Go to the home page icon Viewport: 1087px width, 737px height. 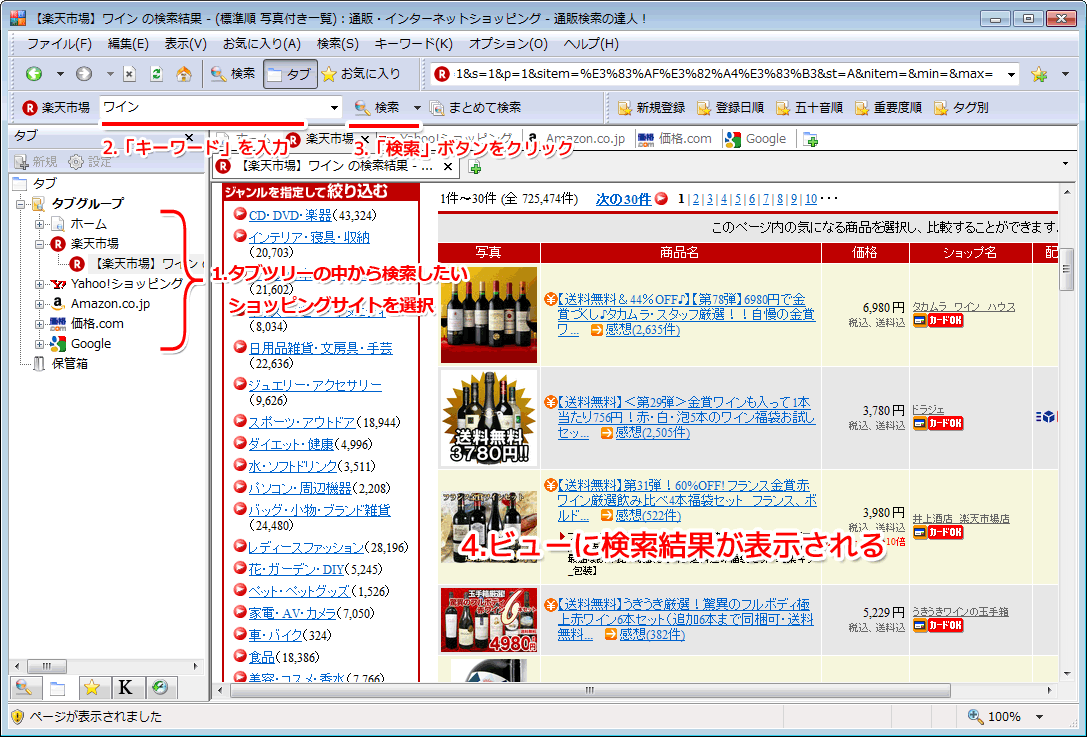184,73
